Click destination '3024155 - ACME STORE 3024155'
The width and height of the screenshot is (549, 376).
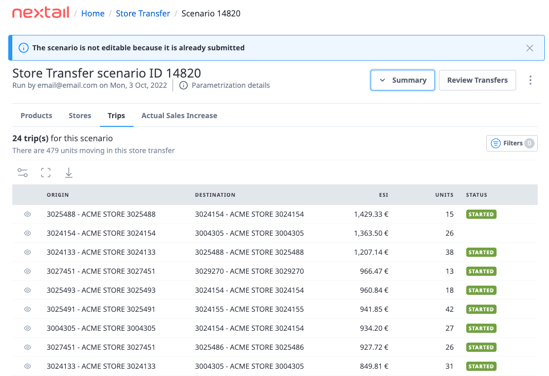point(249,309)
